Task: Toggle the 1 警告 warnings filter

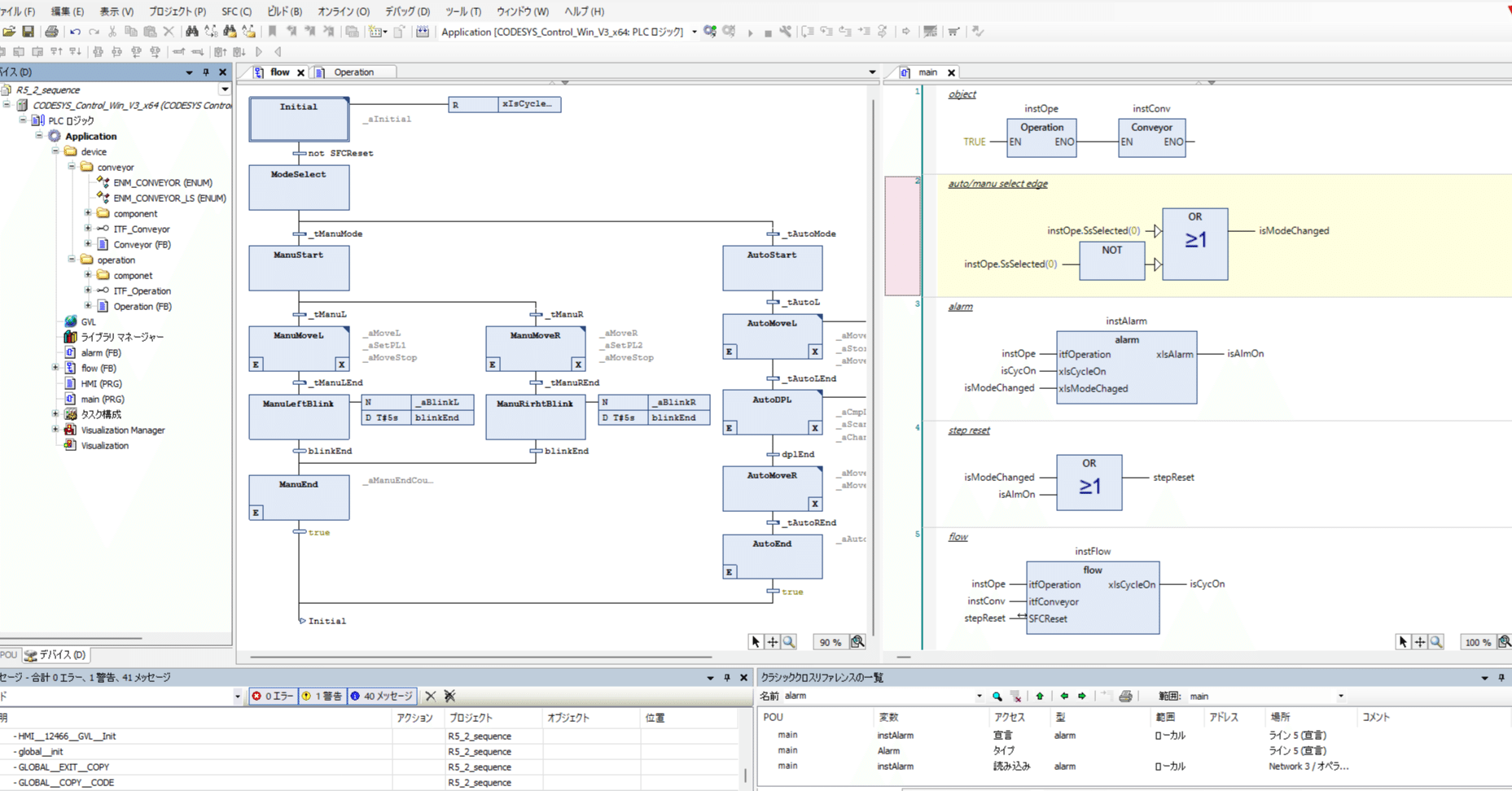Action: (x=322, y=697)
